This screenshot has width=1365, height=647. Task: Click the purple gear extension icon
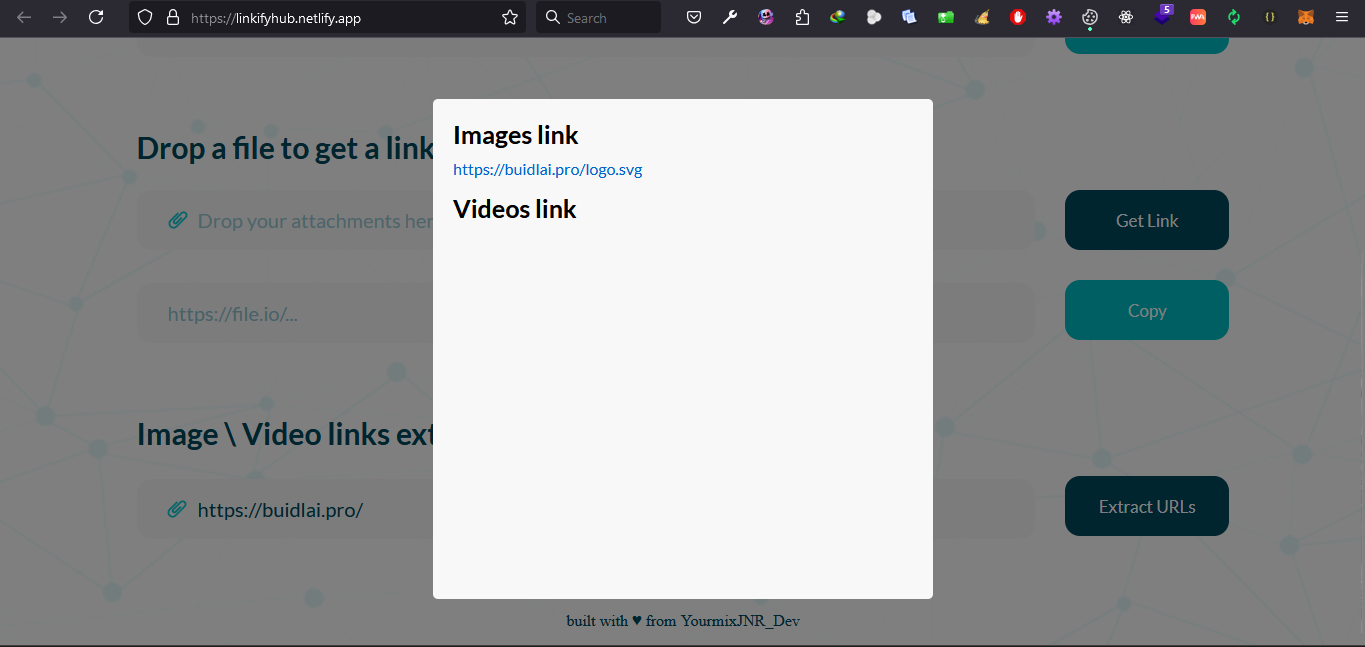point(1053,17)
